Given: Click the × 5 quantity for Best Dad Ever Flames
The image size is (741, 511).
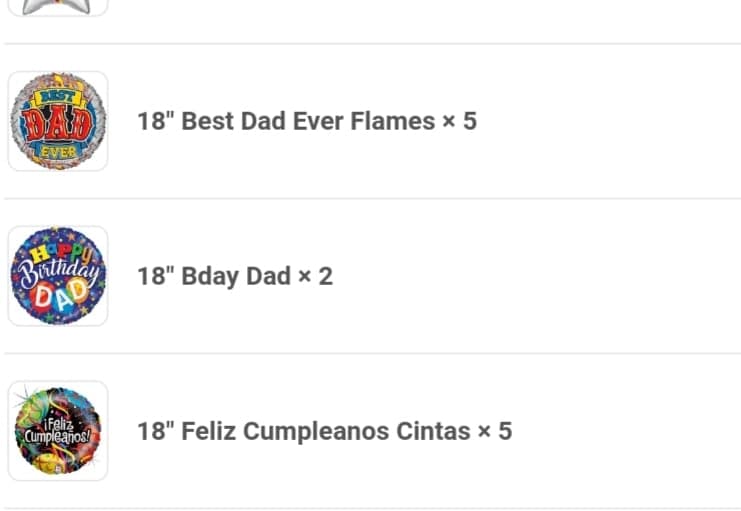Looking at the screenshot, I should pyautogui.click(x=460, y=122).
